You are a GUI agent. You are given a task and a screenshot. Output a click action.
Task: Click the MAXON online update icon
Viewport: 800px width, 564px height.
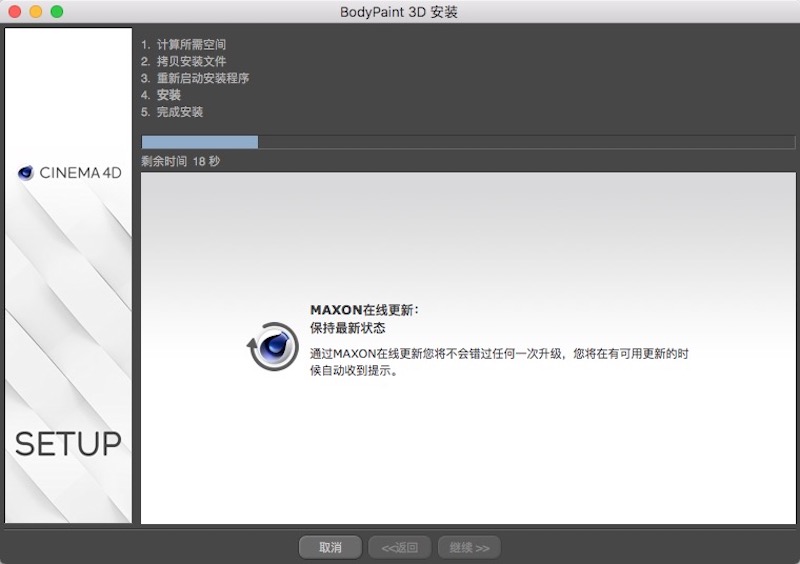(x=272, y=346)
